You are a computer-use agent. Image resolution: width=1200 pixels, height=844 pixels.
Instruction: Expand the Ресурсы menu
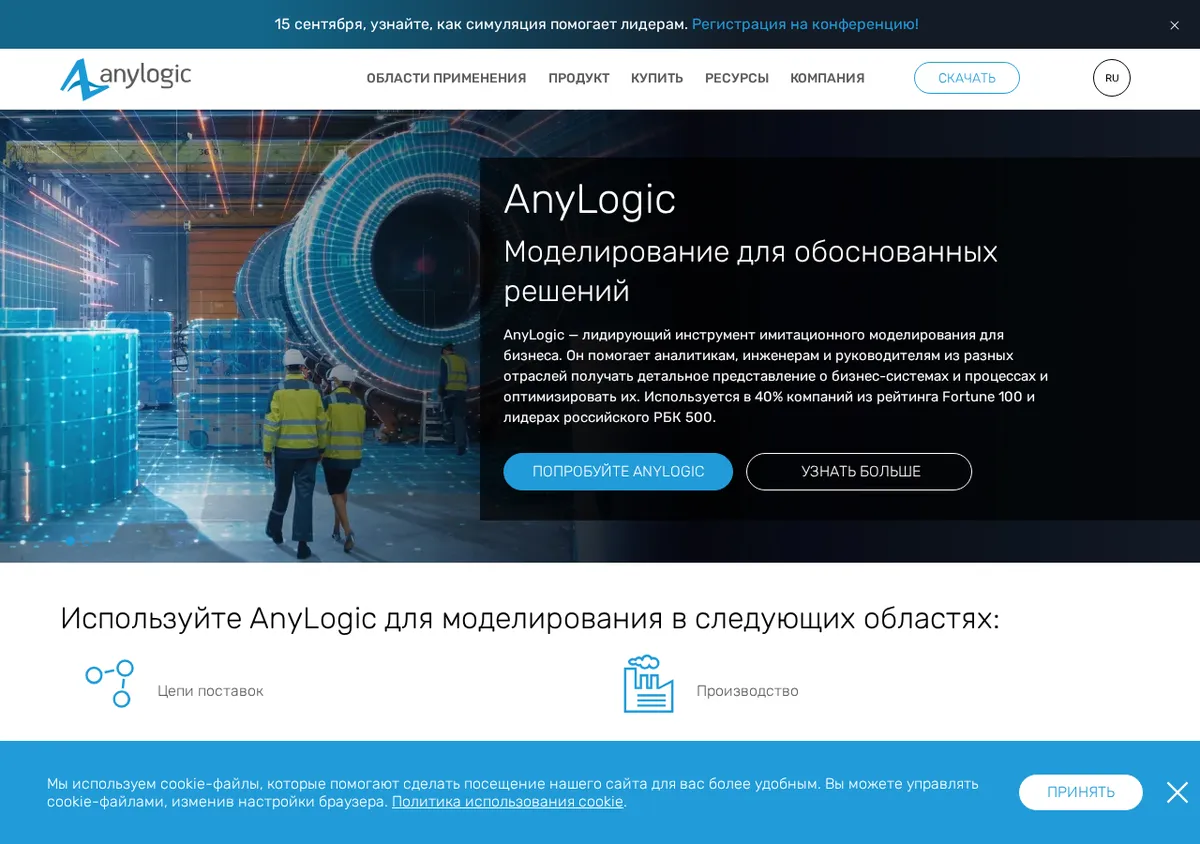coord(737,78)
